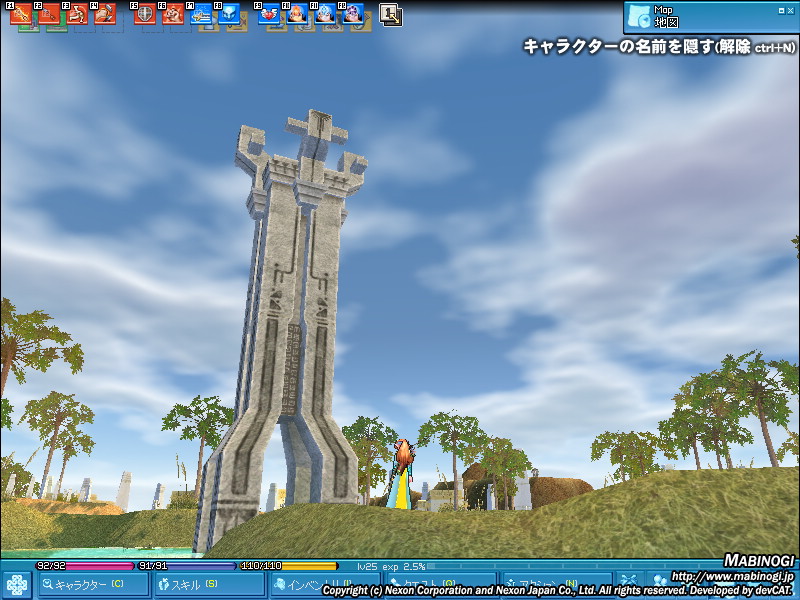Use the F3 kicking figure skill slot
The height and width of the screenshot is (600, 800).
[x=77, y=14]
